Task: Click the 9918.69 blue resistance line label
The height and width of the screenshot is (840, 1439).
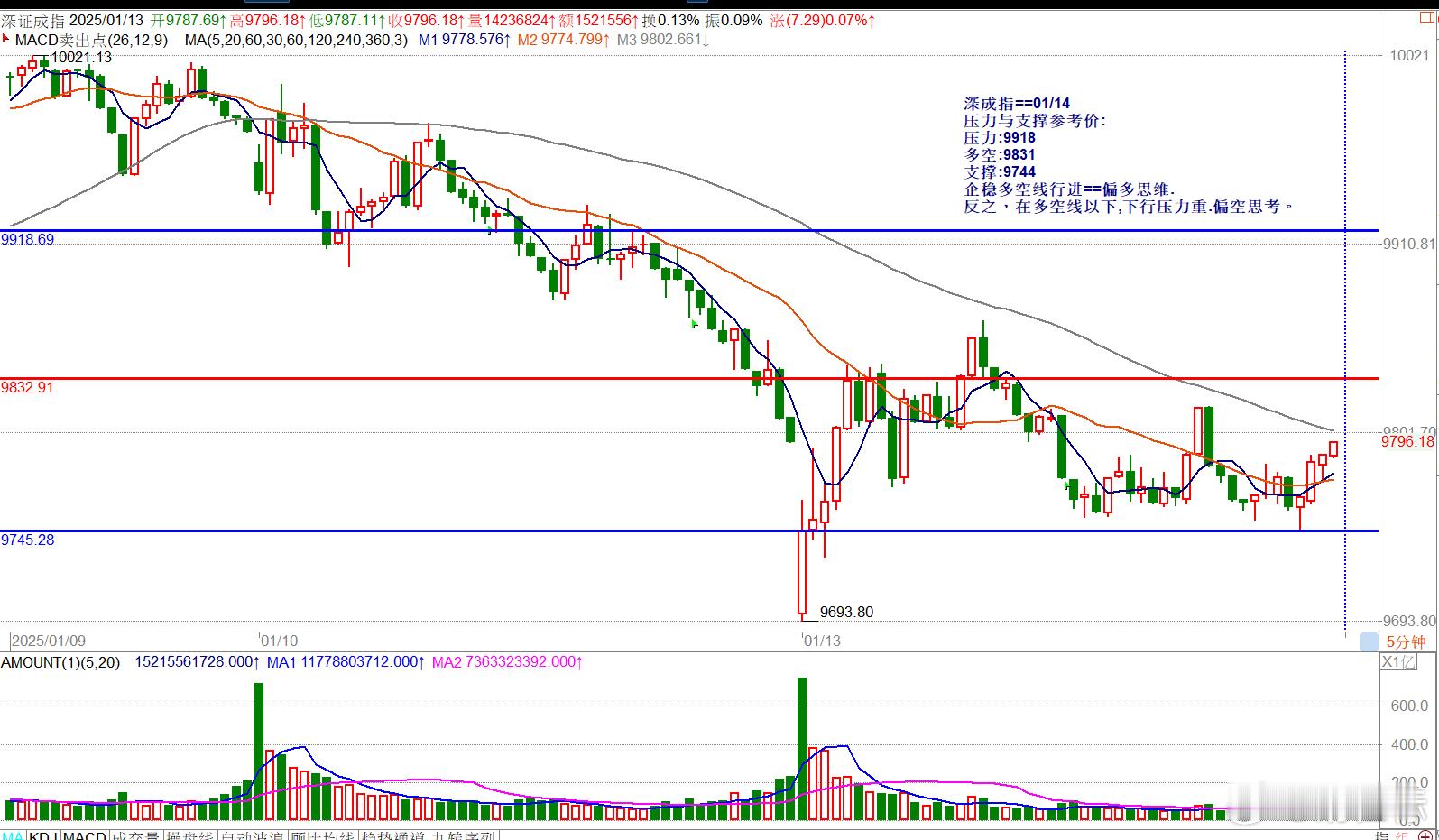Action: (x=28, y=240)
